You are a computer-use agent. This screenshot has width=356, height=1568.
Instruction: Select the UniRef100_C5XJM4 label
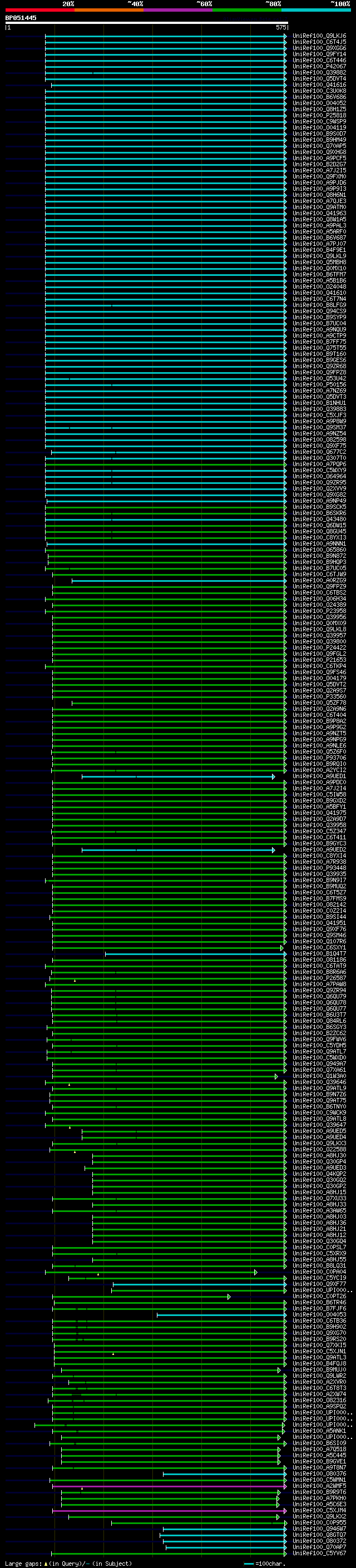coord(319,1510)
